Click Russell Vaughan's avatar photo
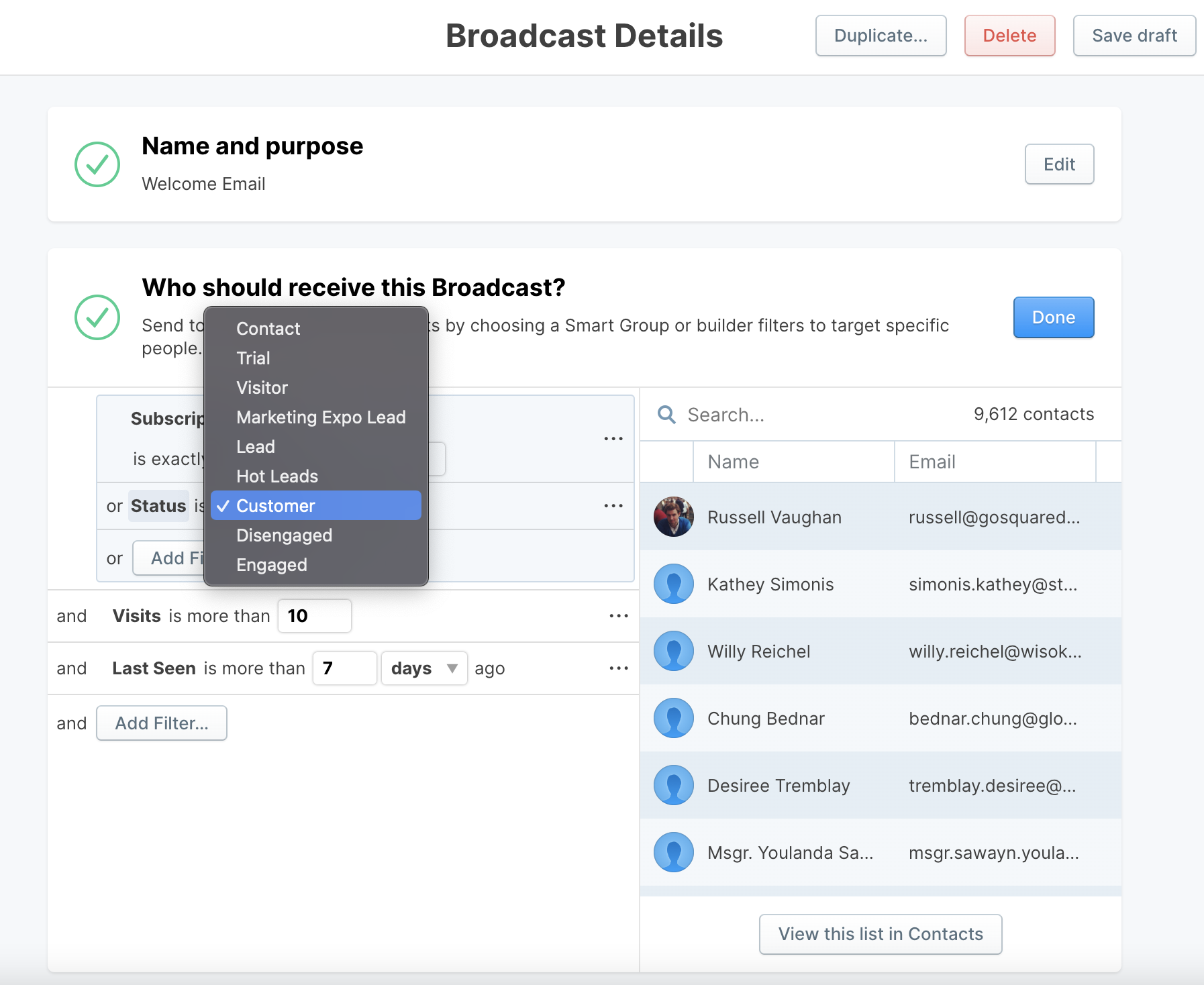Image resolution: width=1204 pixels, height=985 pixels. pyautogui.click(x=674, y=517)
